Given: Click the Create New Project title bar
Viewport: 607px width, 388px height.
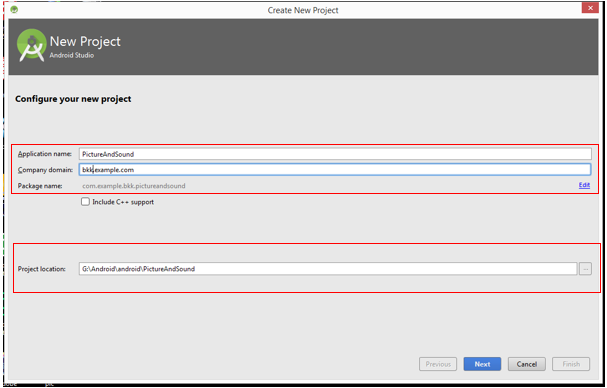Looking at the screenshot, I should pos(303,10).
